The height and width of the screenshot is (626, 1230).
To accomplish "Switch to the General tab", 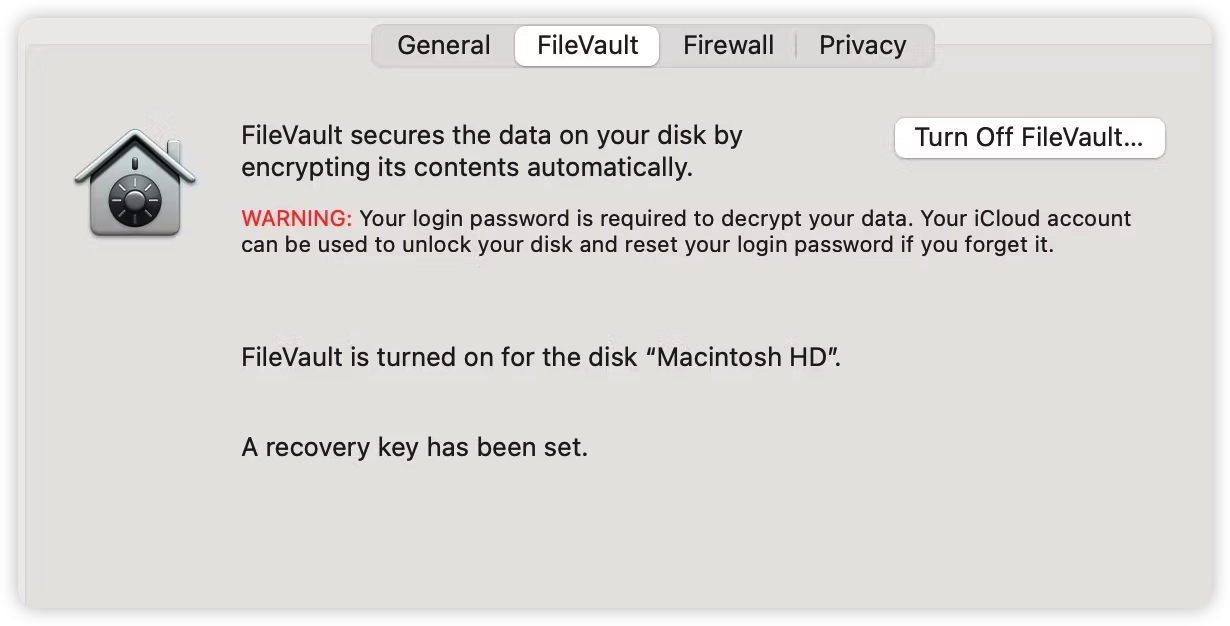I will [x=444, y=46].
